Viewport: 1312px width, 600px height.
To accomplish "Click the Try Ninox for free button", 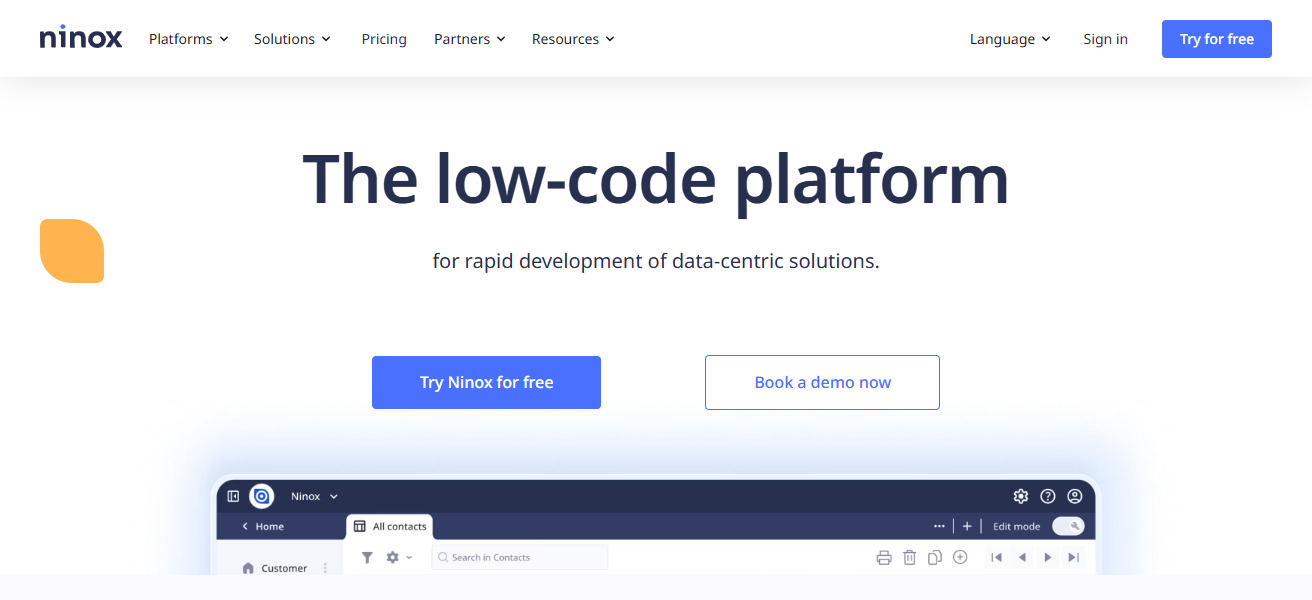I will coord(486,382).
